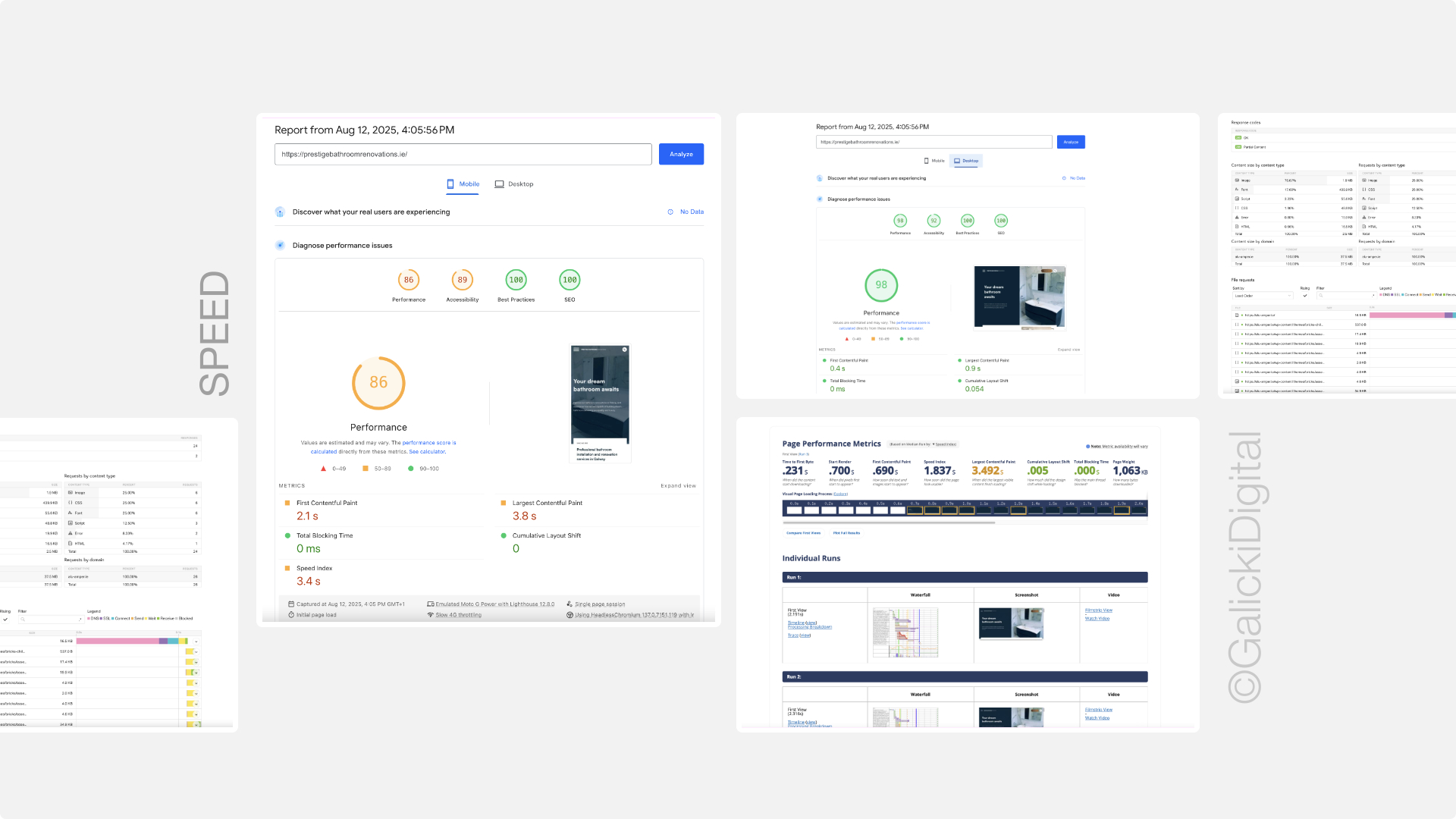This screenshot has width=1456, height=819.
Task: Click the phone icon by Mobile in the desktop report
Action: 927,161
